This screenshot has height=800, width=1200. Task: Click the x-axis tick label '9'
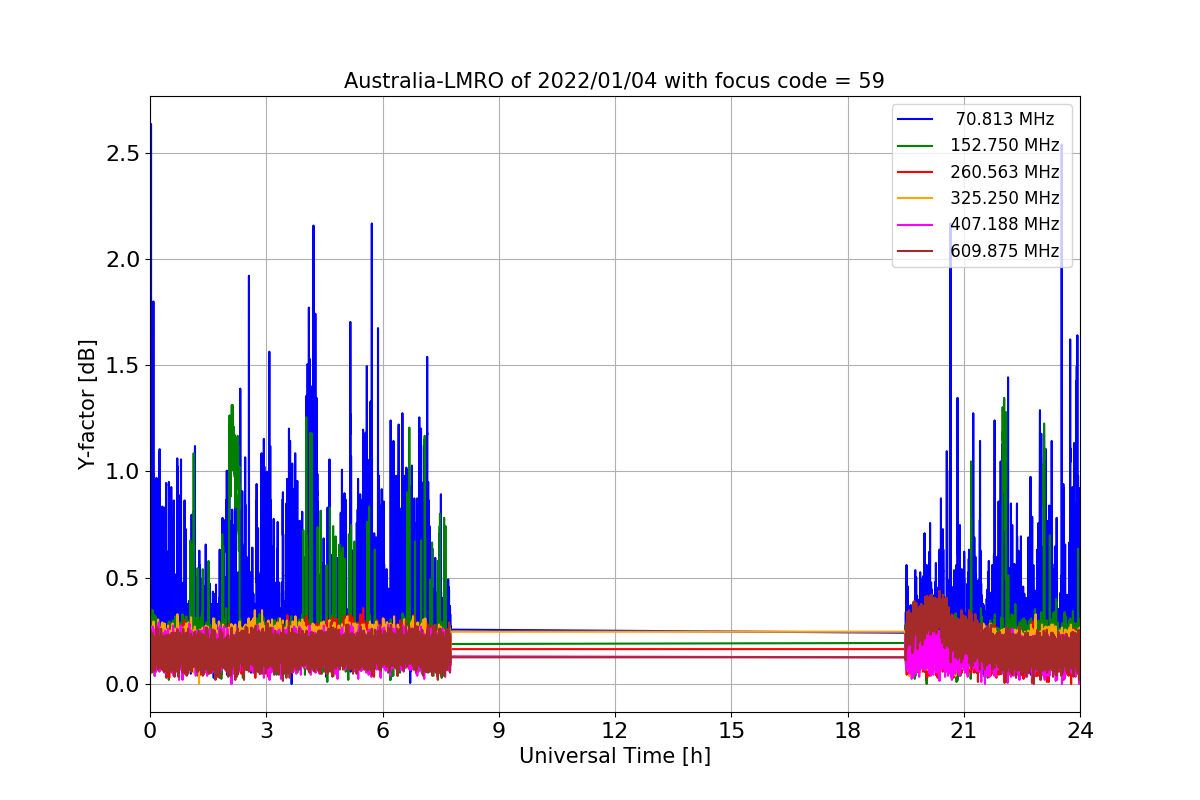coord(499,730)
